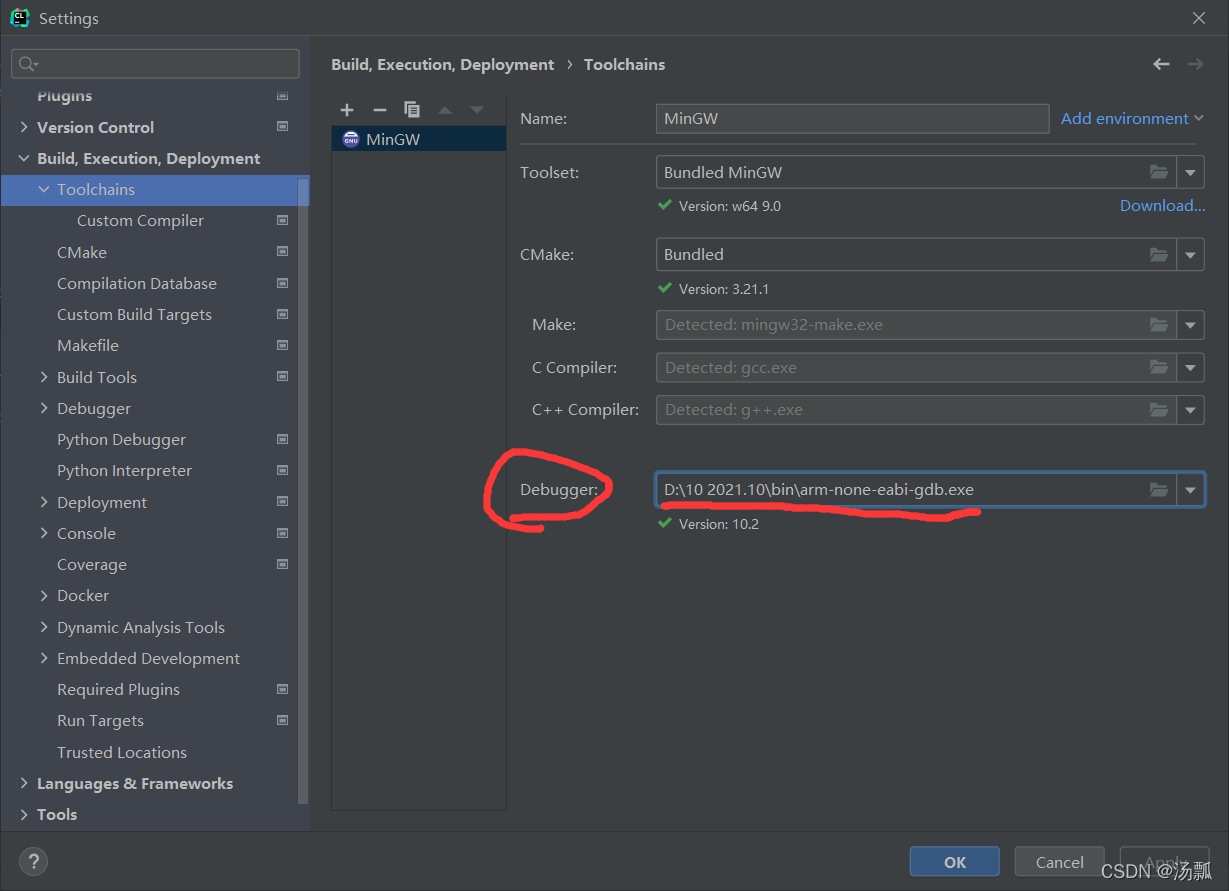Click project-level icon next to Run Targets

(283, 720)
